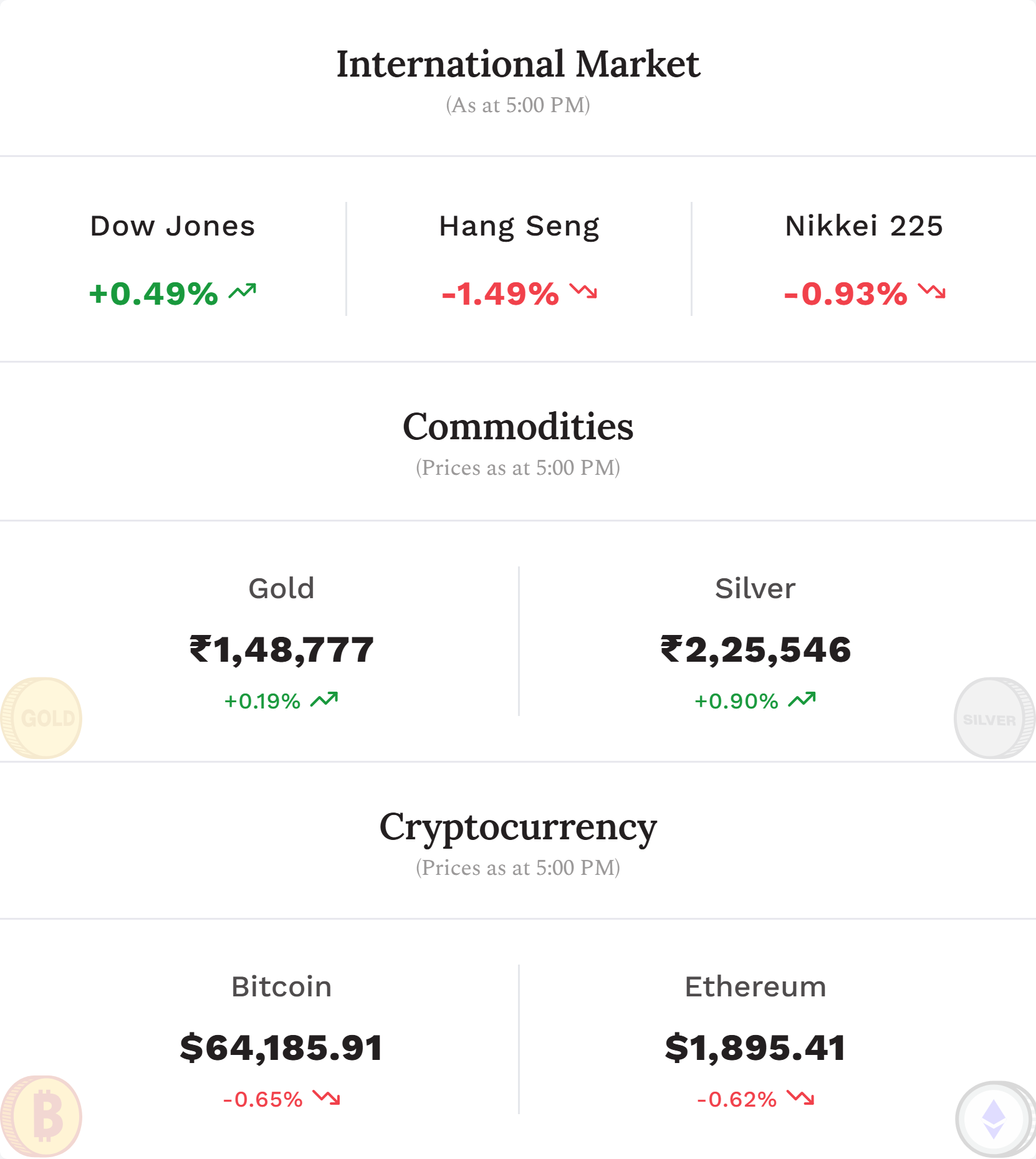Click the Nikkei 225 red downtrend arrow icon
Image resolution: width=1036 pixels, height=1159 pixels.
932,291
